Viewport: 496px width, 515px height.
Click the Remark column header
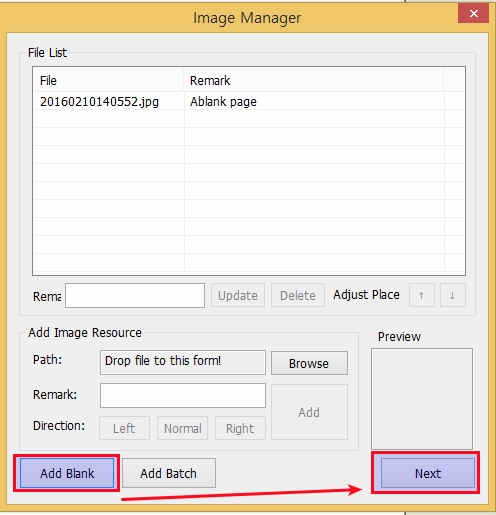314,80
